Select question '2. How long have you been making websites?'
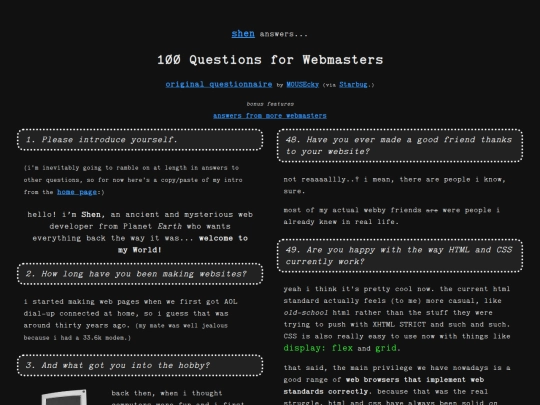This screenshot has width=540, height=405. [x=140, y=274]
